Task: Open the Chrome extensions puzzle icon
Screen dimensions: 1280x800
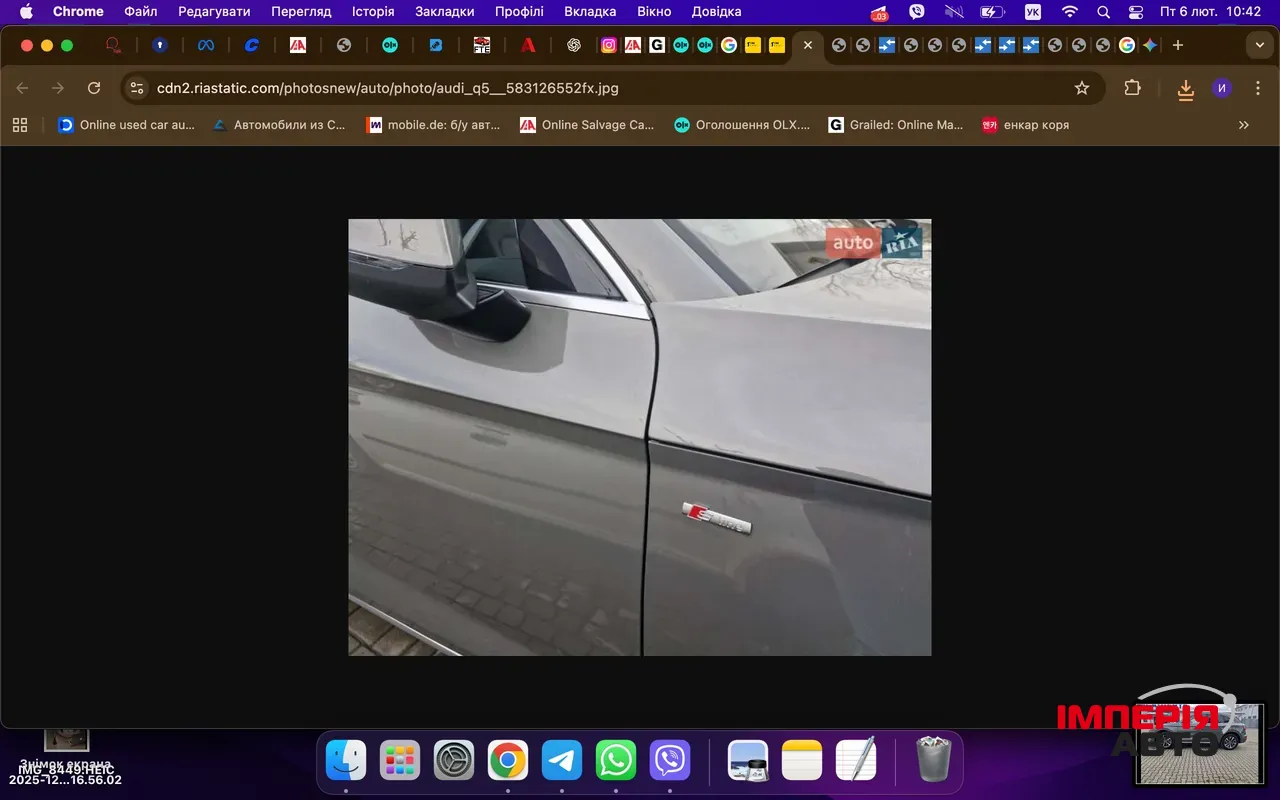Action: pyautogui.click(x=1132, y=88)
